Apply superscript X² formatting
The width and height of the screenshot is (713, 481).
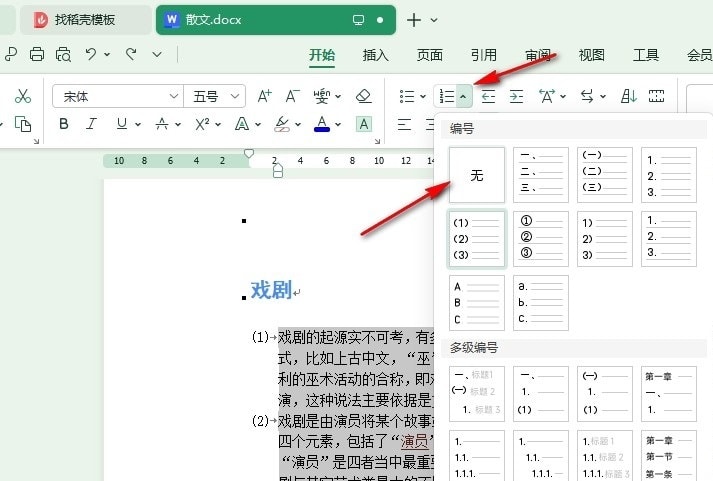202,124
